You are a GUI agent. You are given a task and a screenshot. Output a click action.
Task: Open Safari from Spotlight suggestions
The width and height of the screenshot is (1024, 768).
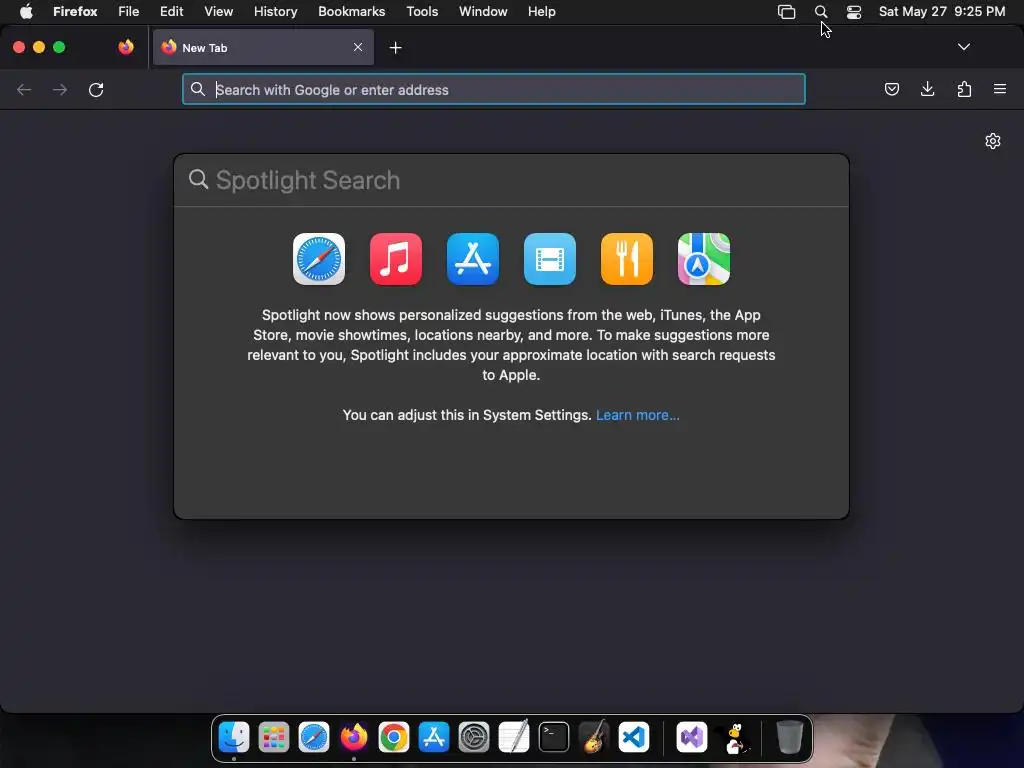pos(319,259)
